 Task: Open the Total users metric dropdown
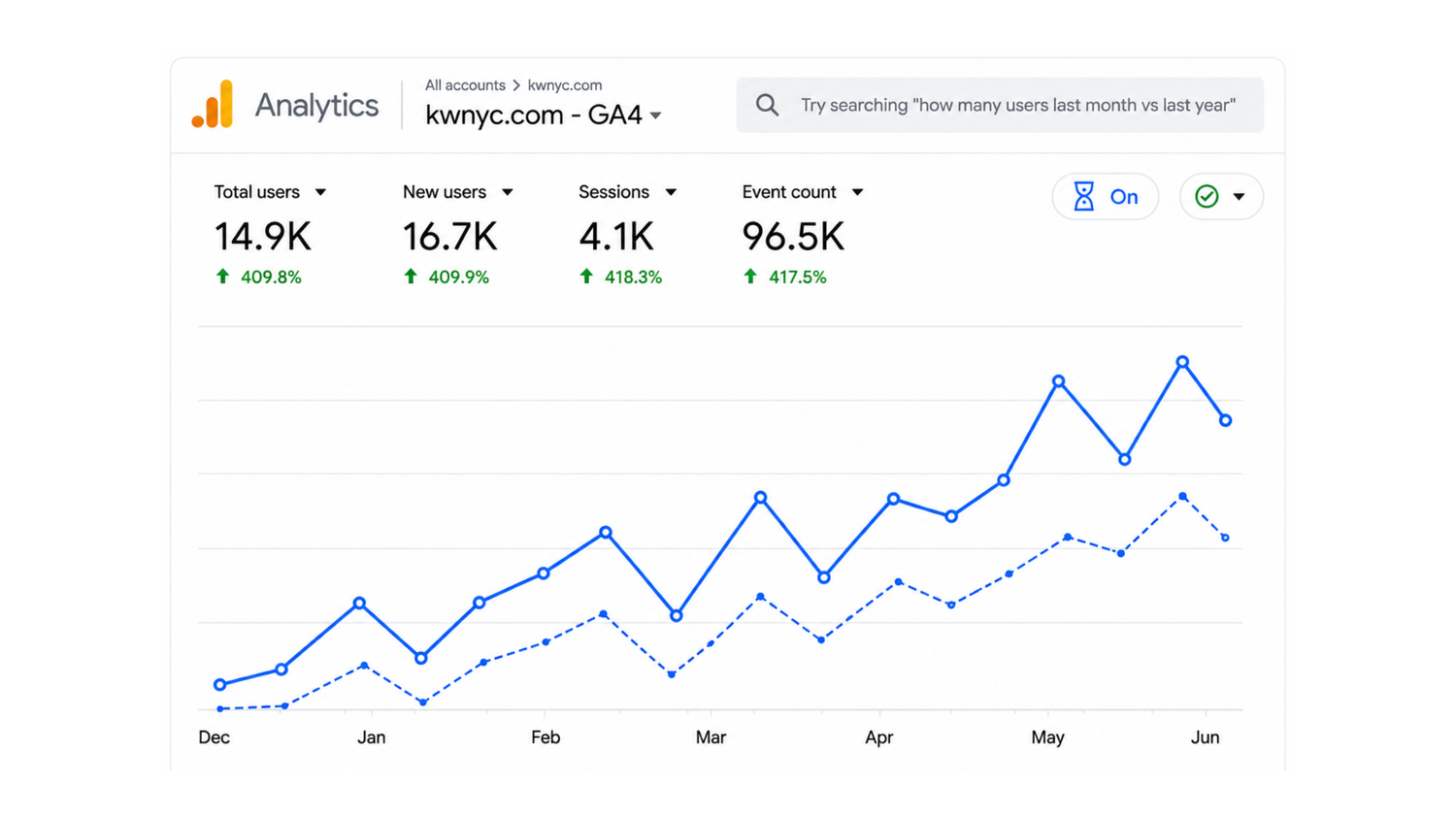coord(320,192)
